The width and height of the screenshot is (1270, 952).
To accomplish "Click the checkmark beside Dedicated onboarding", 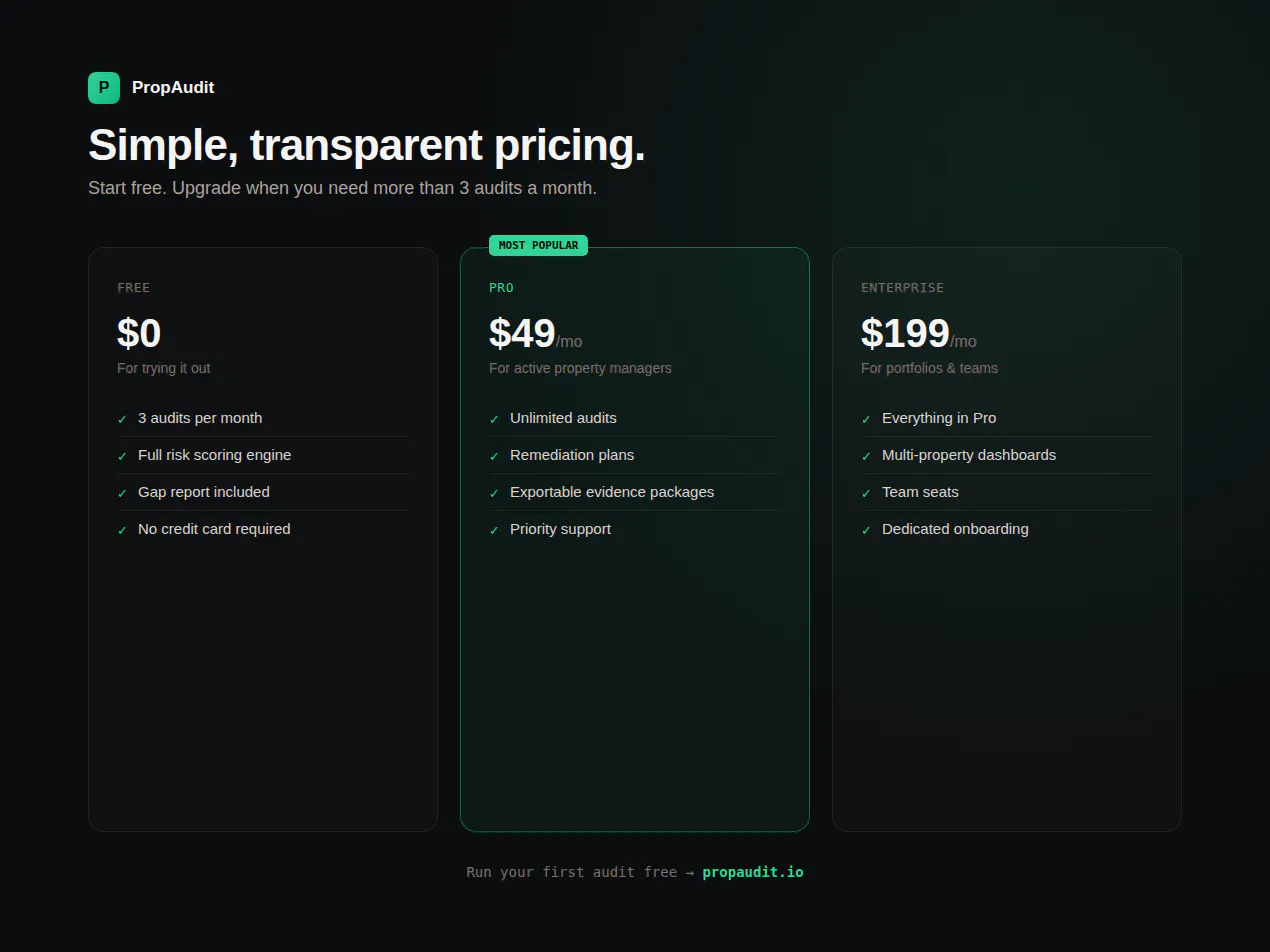I will click(x=866, y=530).
